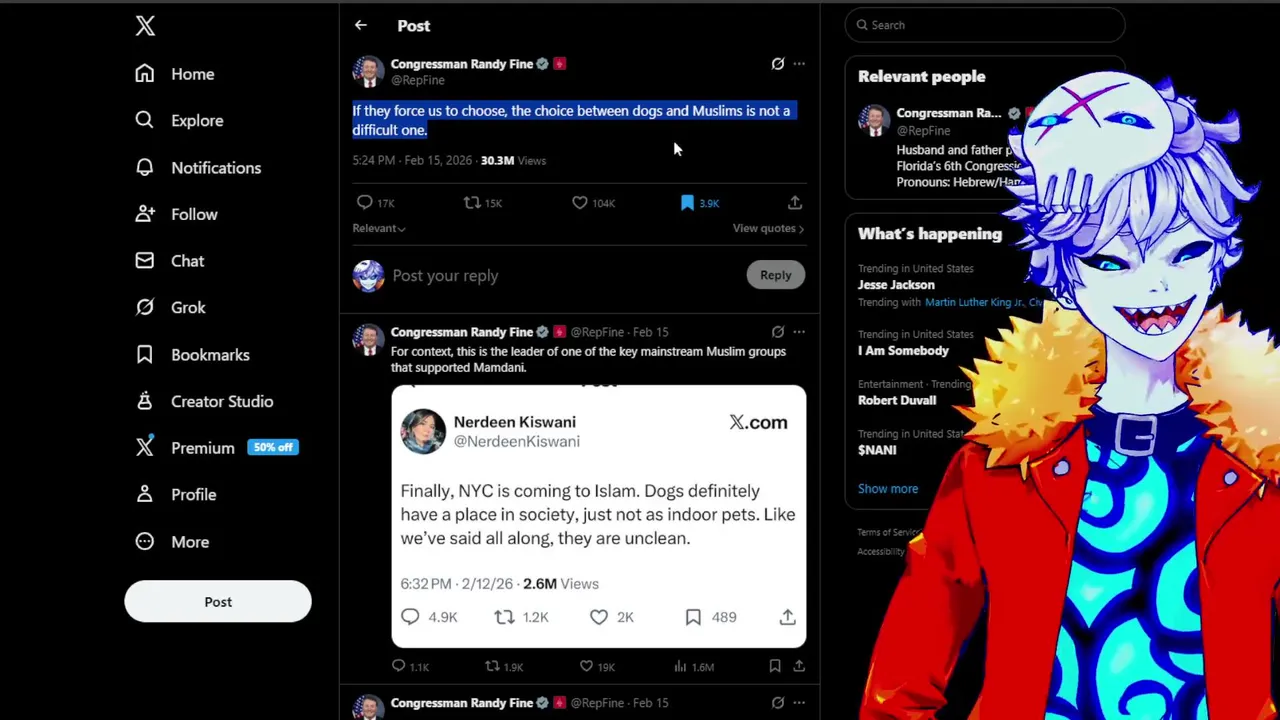1280x720 pixels.
Task: Click the Show more trending link
Action: (888, 489)
